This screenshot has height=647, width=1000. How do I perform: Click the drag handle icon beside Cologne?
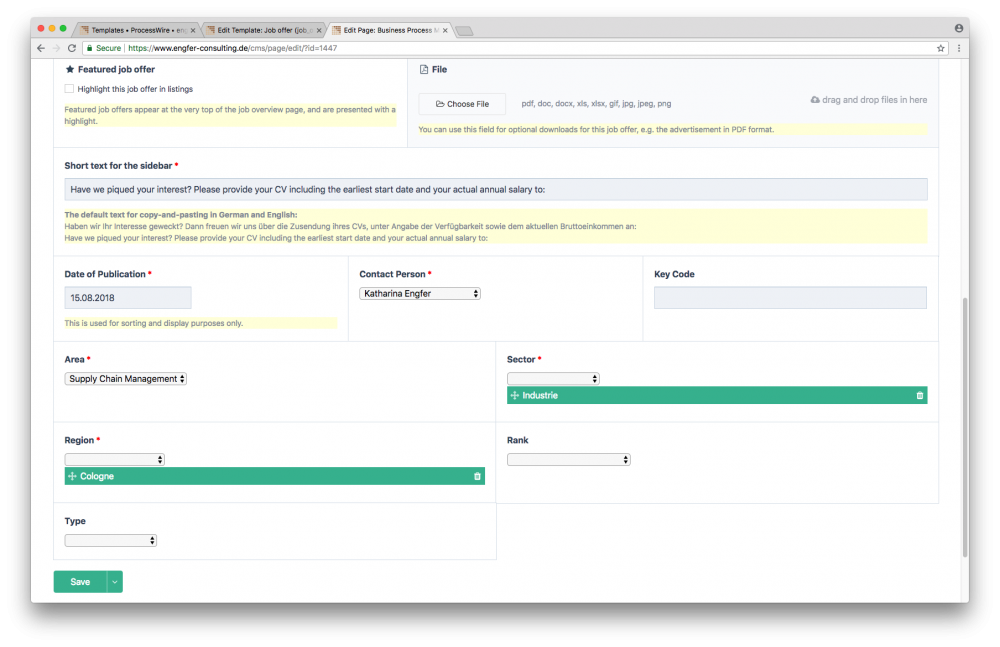(72, 477)
